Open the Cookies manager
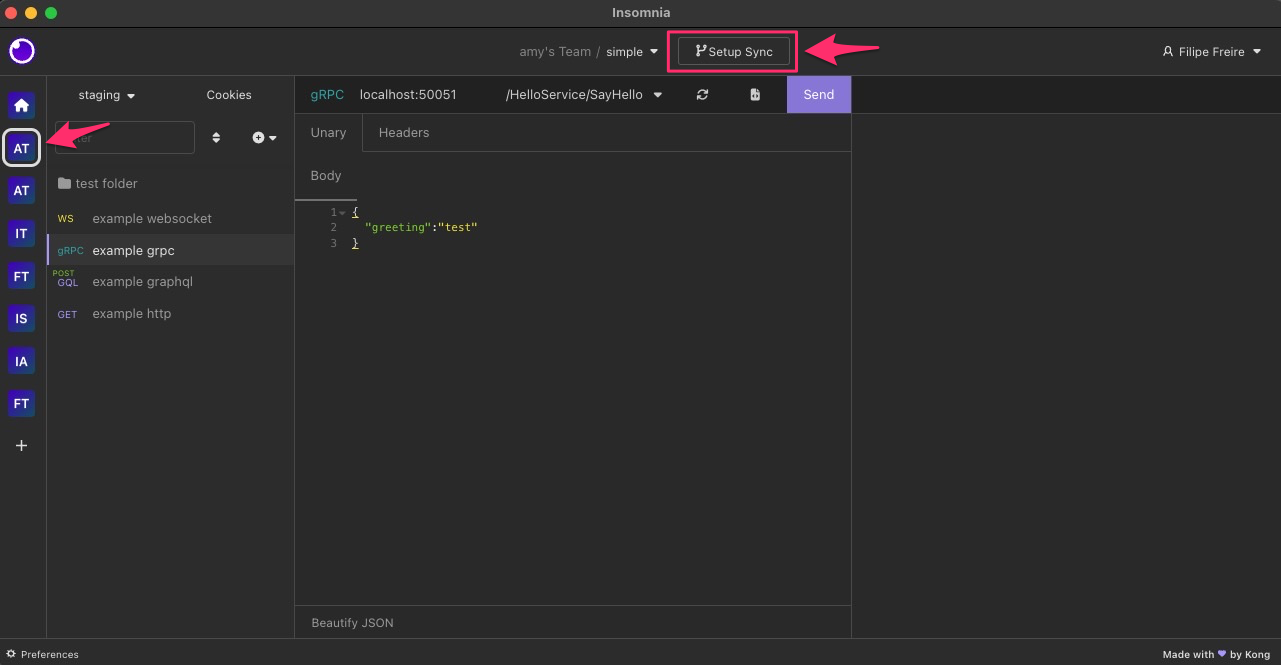 coord(229,95)
